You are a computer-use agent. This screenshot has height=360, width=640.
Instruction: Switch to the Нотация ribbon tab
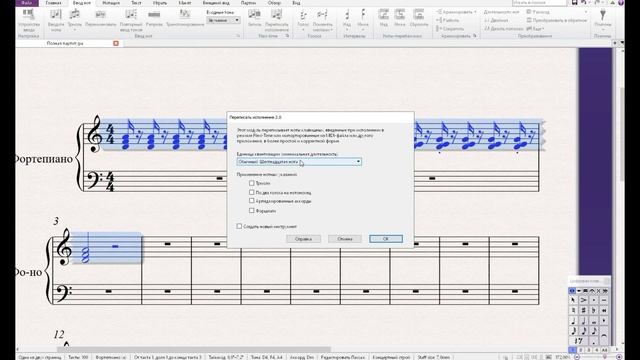pos(111,3)
